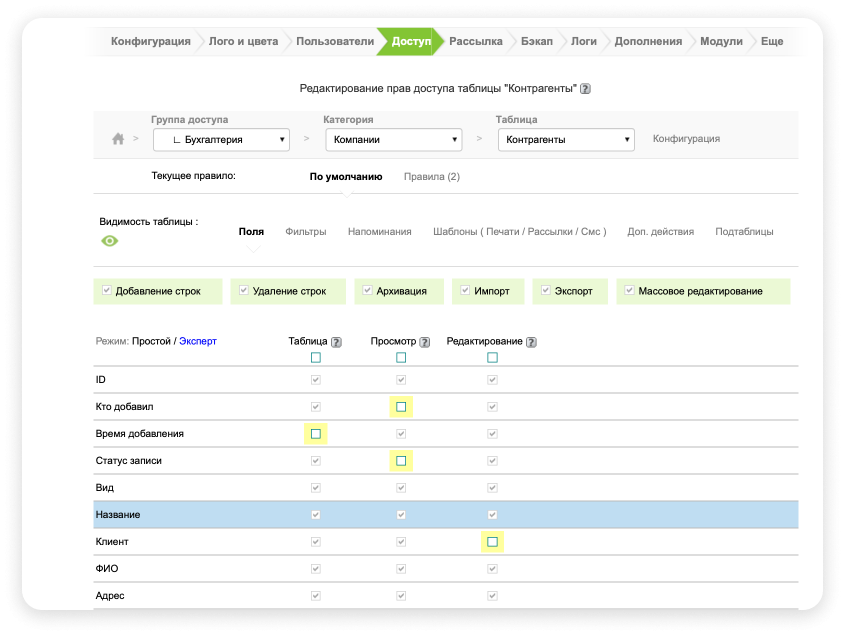This screenshot has height=636, width=845.
Task: Open help icon beside Редактирование column
Action: pyautogui.click(x=531, y=342)
